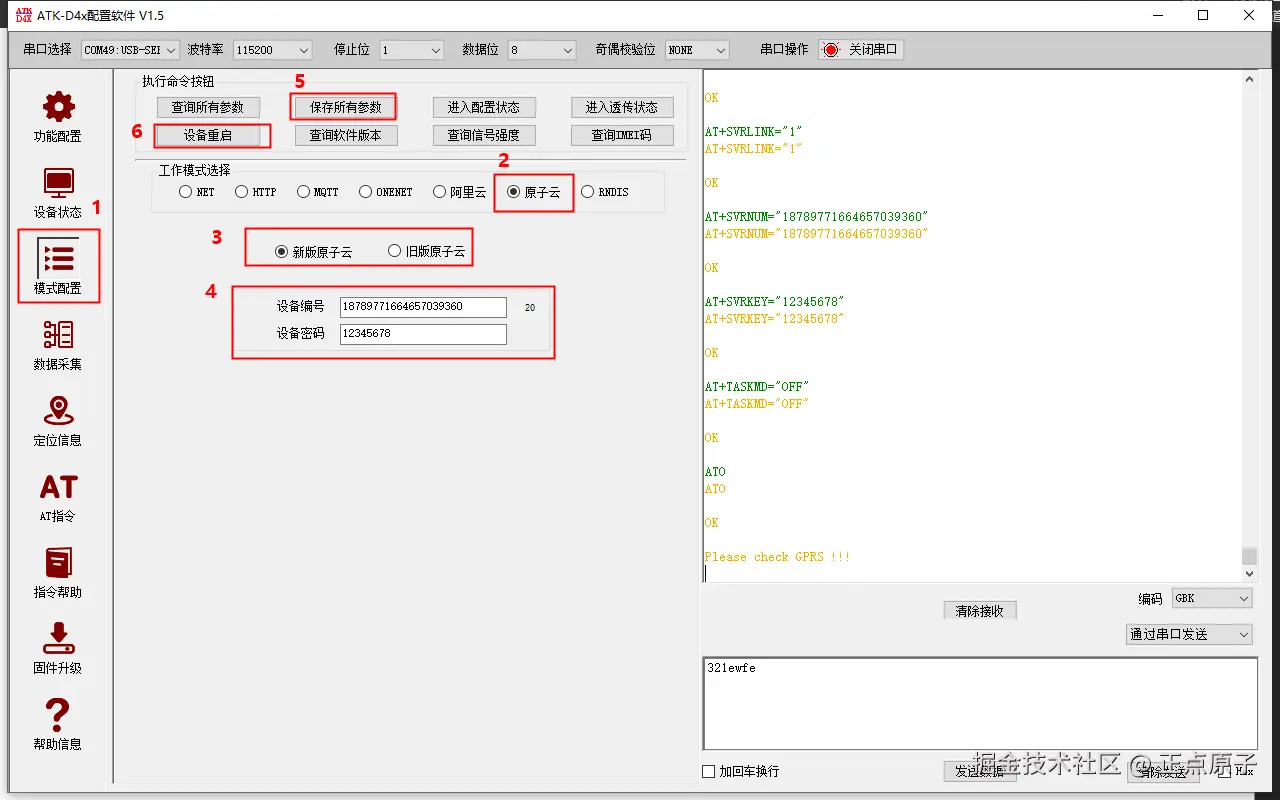Toggle the Hex checkbox

[x=1227, y=771]
